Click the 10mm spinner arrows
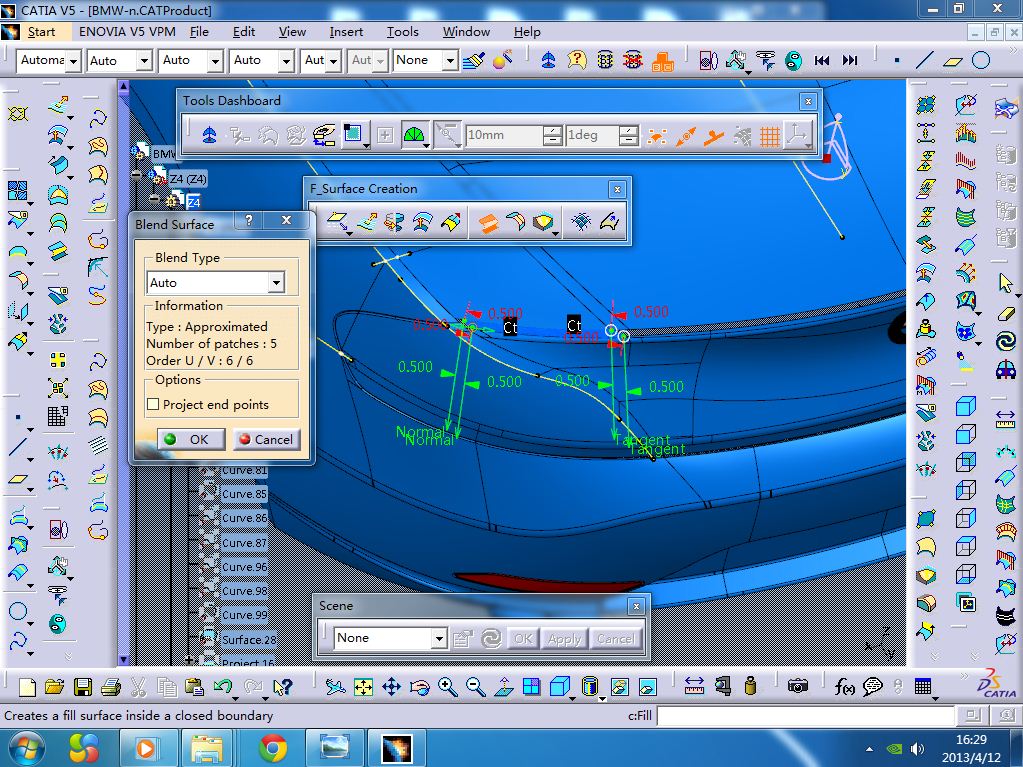This screenshot has width=1023, height=767. [553, 135]
